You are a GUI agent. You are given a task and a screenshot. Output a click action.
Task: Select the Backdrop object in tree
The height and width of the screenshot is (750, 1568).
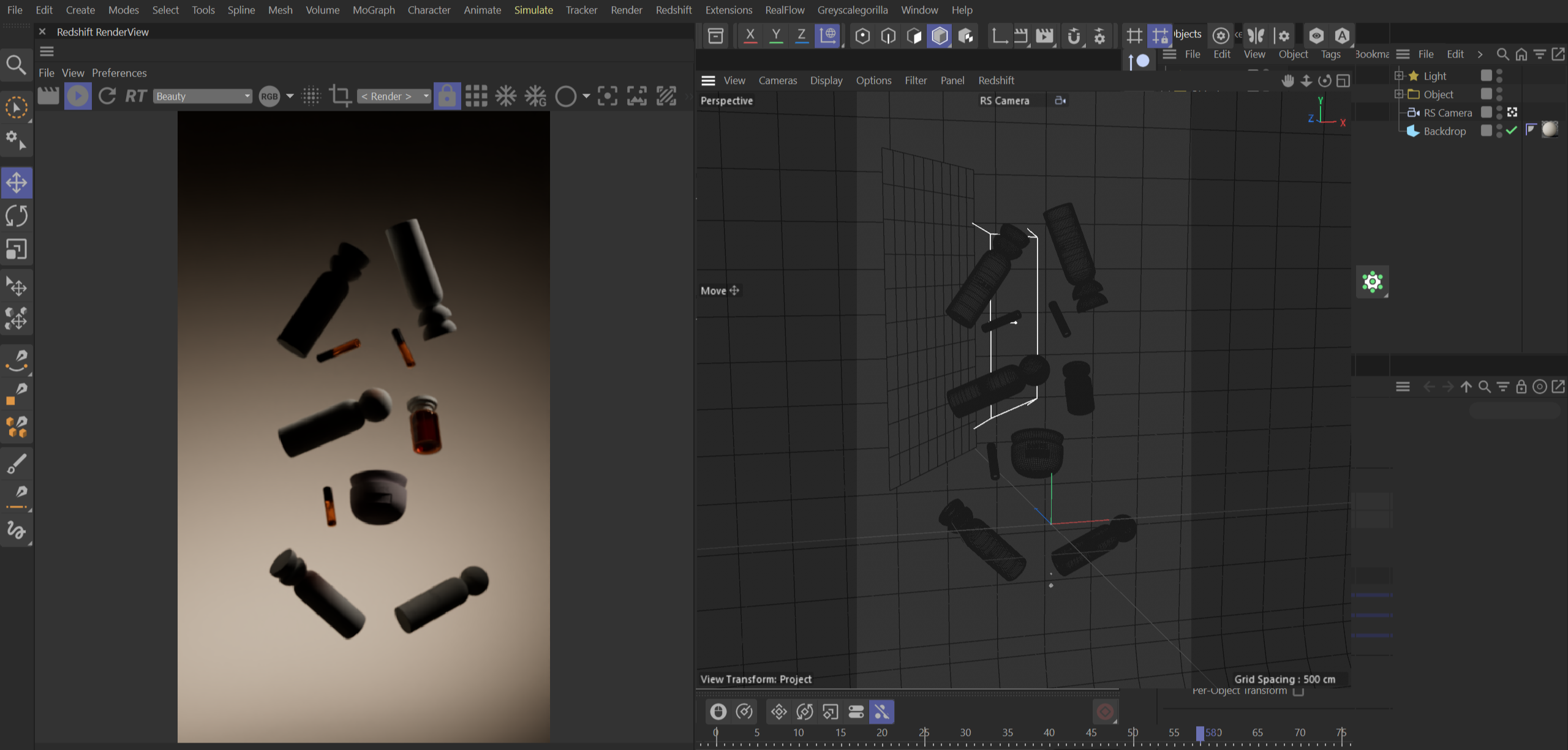1444,131
